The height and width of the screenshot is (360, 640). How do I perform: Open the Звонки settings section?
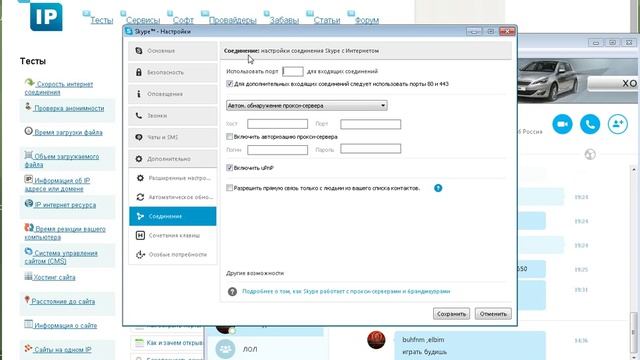[173, 116]
